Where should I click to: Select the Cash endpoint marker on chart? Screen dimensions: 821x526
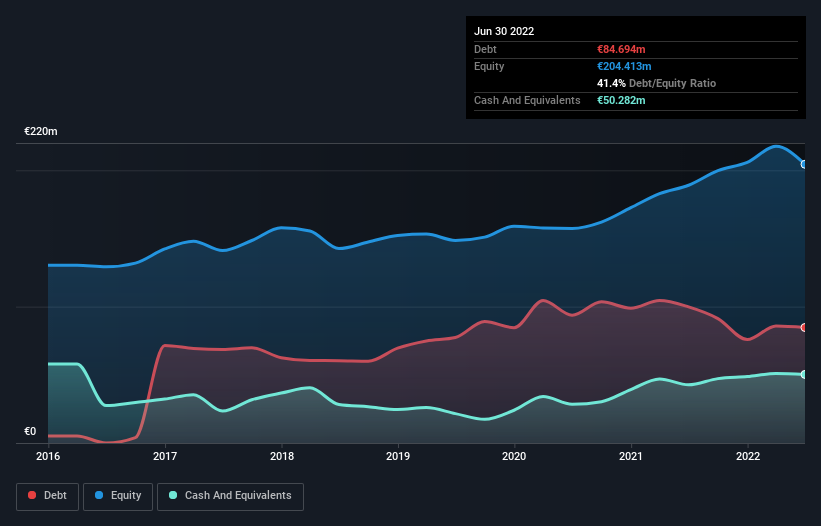(804, 374)
